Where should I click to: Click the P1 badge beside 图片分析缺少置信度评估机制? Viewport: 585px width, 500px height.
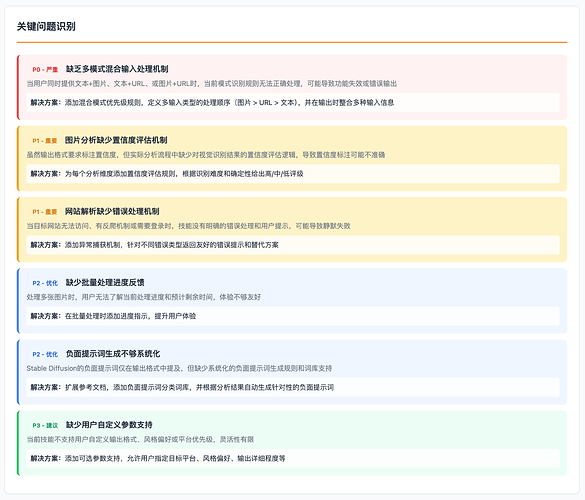click(x=45, y=141)
